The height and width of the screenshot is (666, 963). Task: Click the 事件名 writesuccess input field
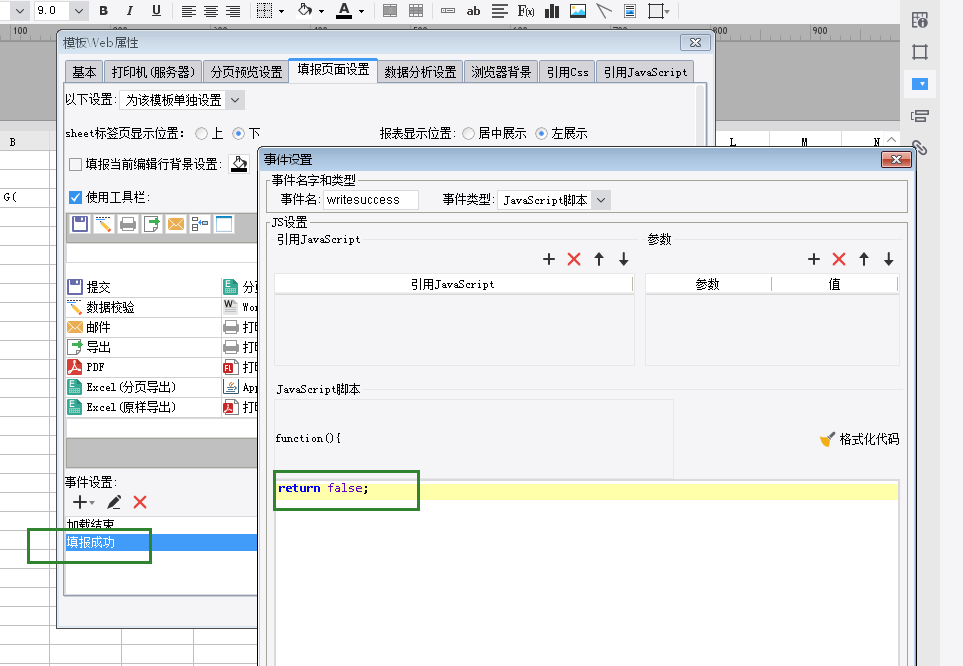click(371, 200)
